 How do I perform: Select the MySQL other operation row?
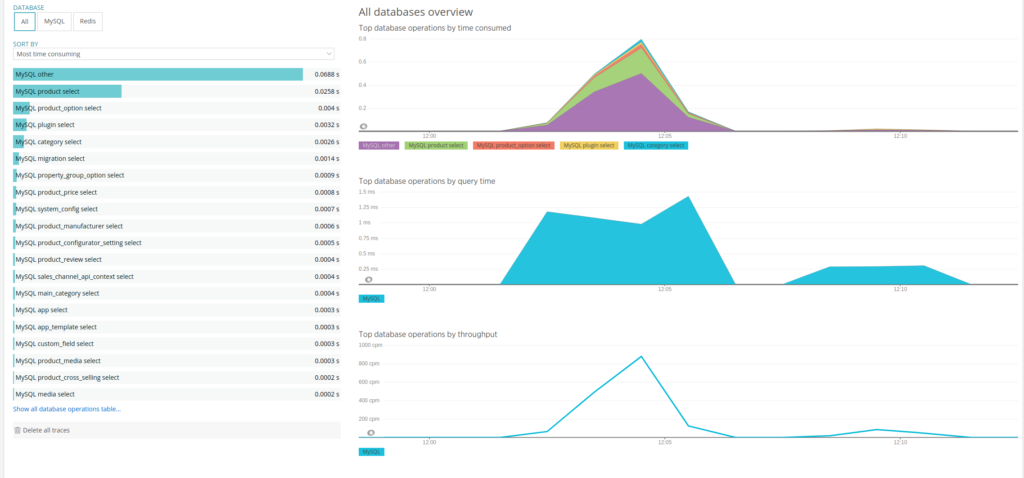[x=158, y=75]
